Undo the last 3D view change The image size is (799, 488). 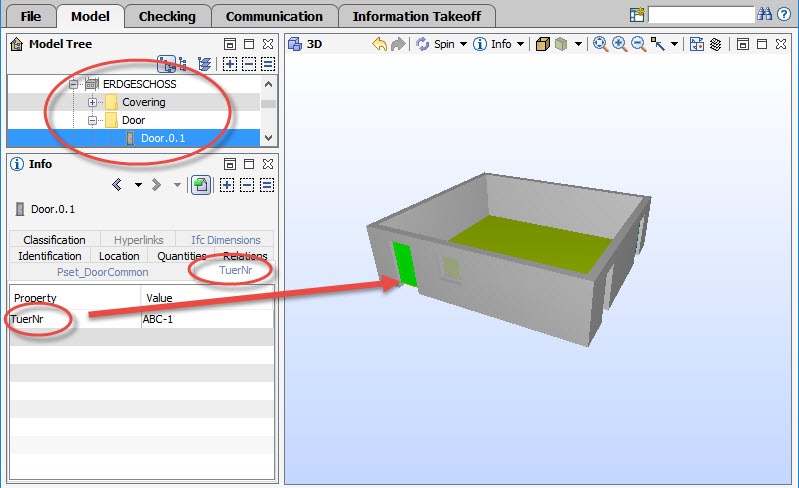(379, 44)
